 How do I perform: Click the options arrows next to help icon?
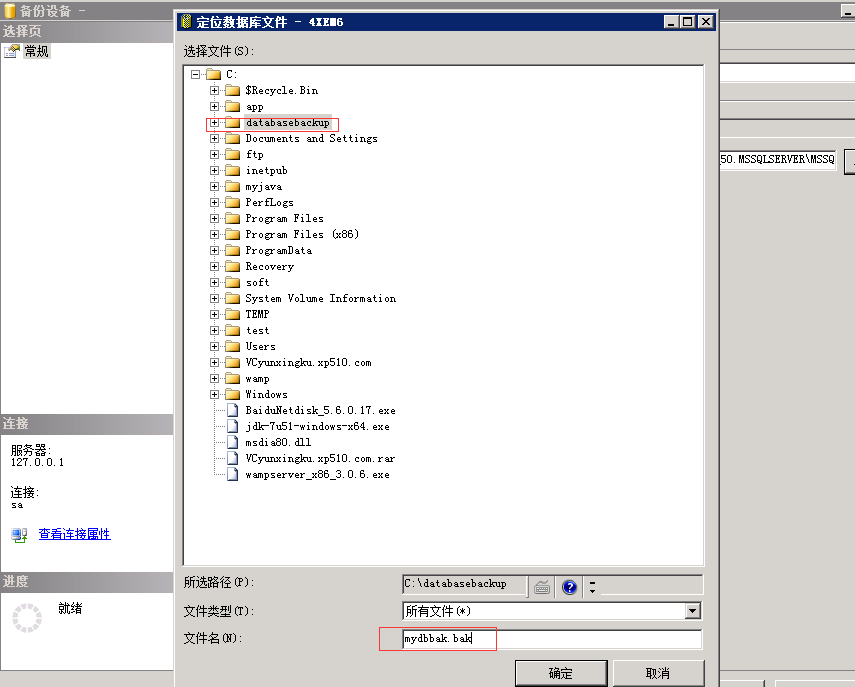pyautogui.click(x=592, y=587)
